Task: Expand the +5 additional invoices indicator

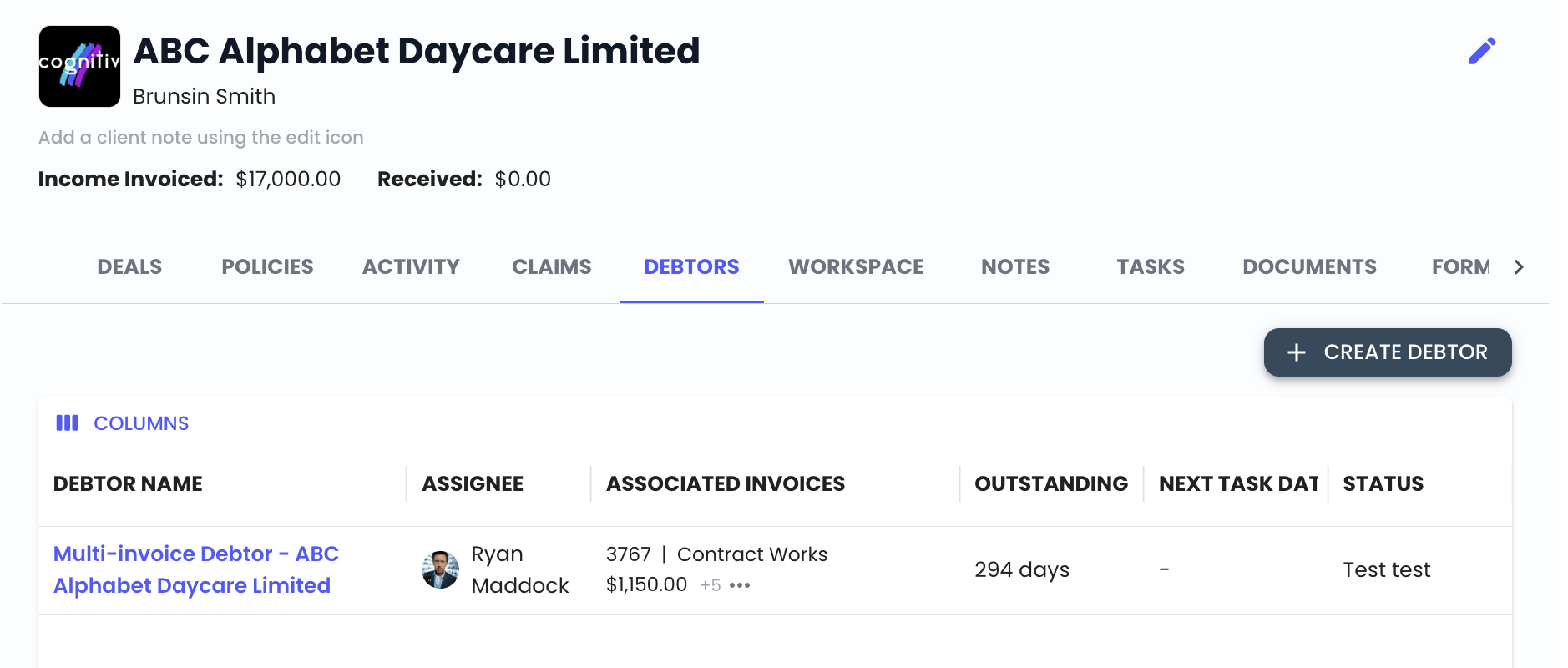Action: 711,585
